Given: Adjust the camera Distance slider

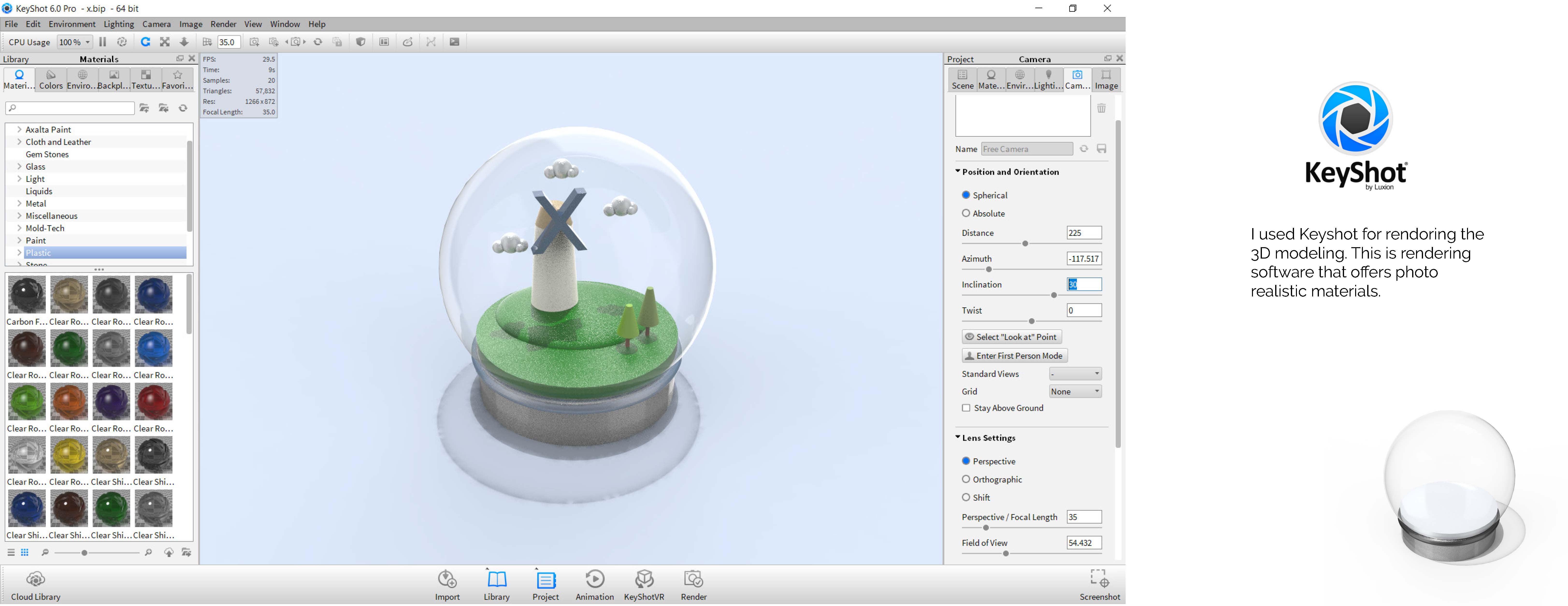Looking at the screenshot, I should point(1025,244).
